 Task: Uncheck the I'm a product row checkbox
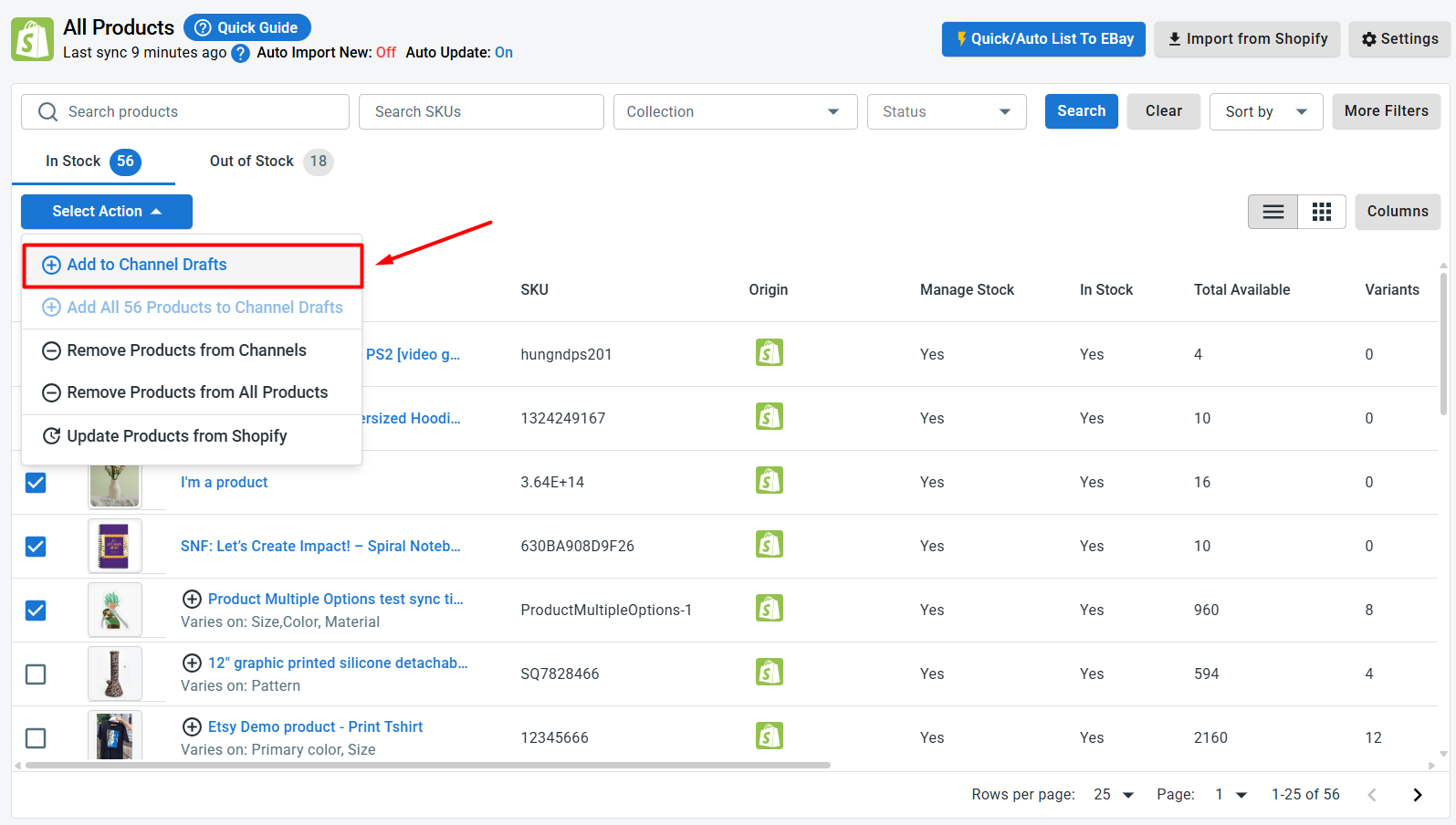tap(36, 483)
